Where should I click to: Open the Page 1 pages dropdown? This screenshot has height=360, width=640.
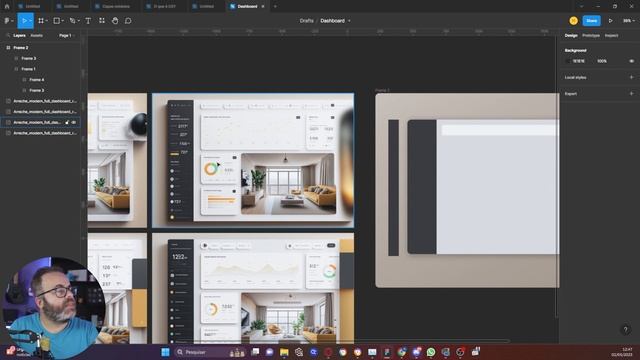click(67, 36)
